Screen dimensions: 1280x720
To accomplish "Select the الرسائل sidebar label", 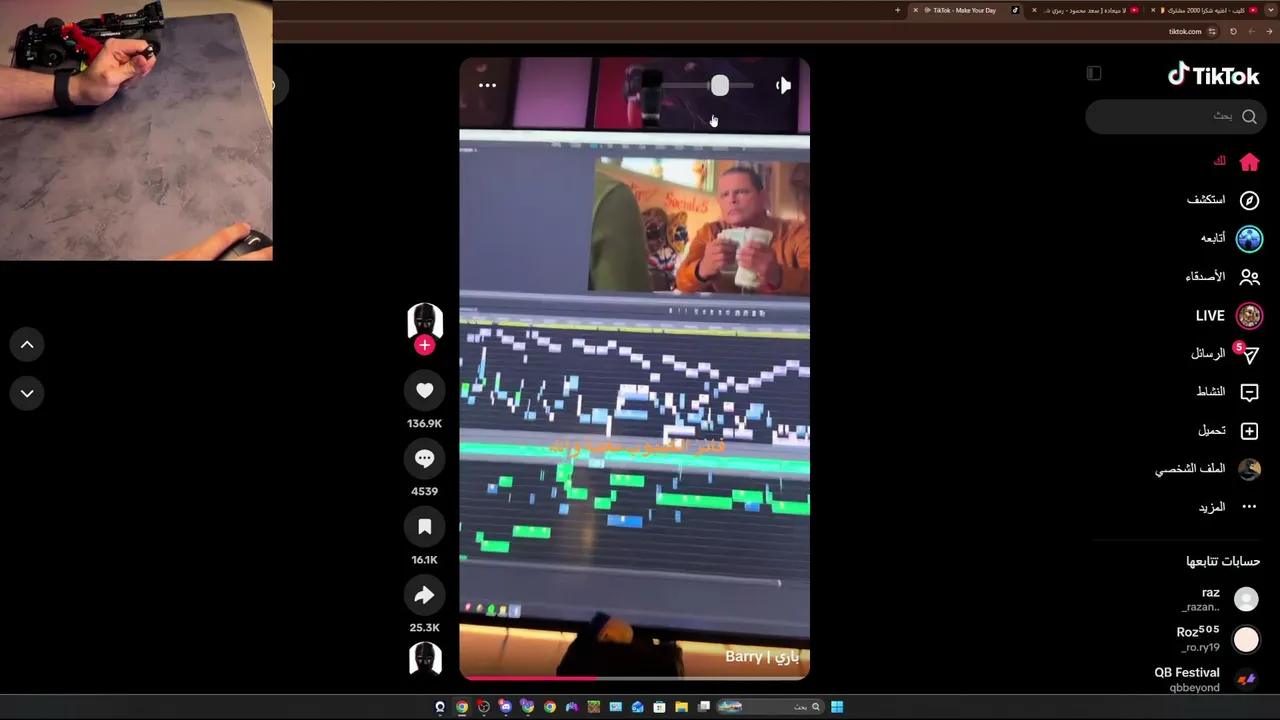I will click(x=1208, y=354).
